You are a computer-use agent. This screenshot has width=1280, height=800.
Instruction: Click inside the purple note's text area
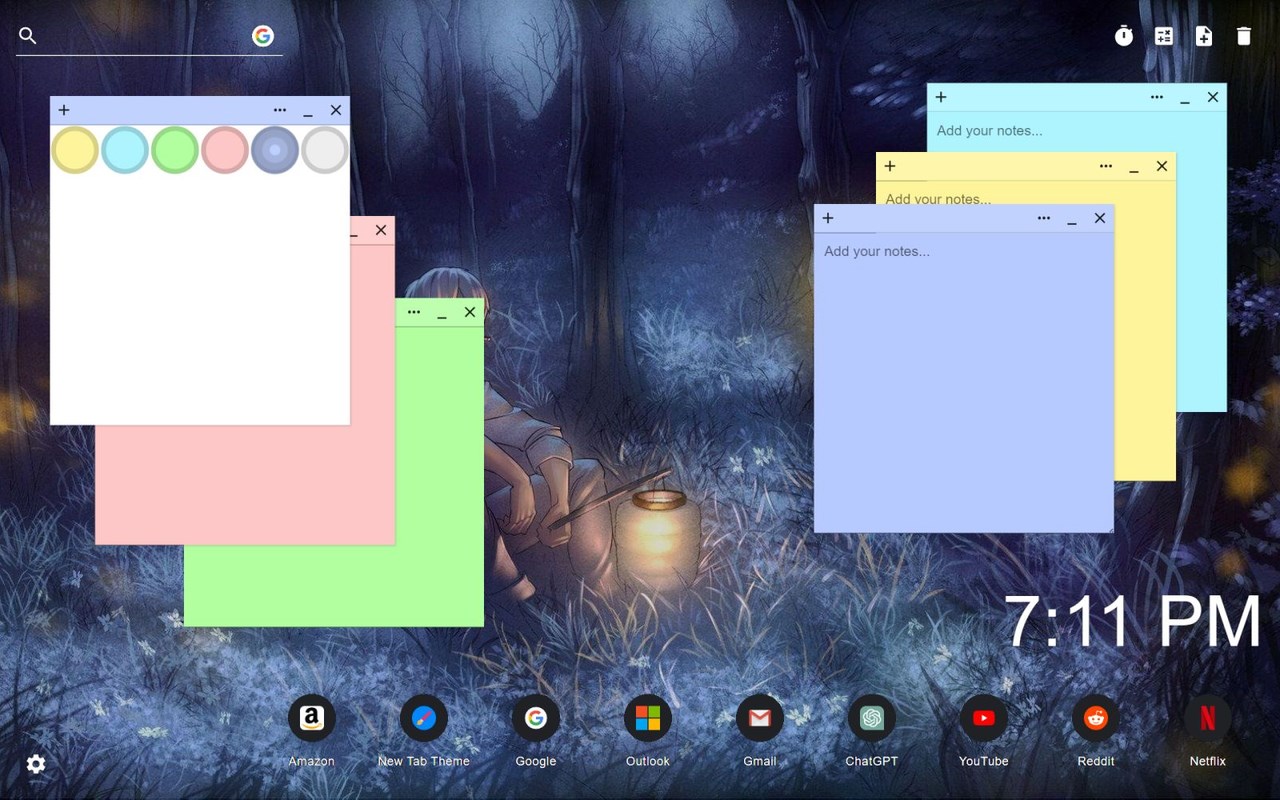964,382
